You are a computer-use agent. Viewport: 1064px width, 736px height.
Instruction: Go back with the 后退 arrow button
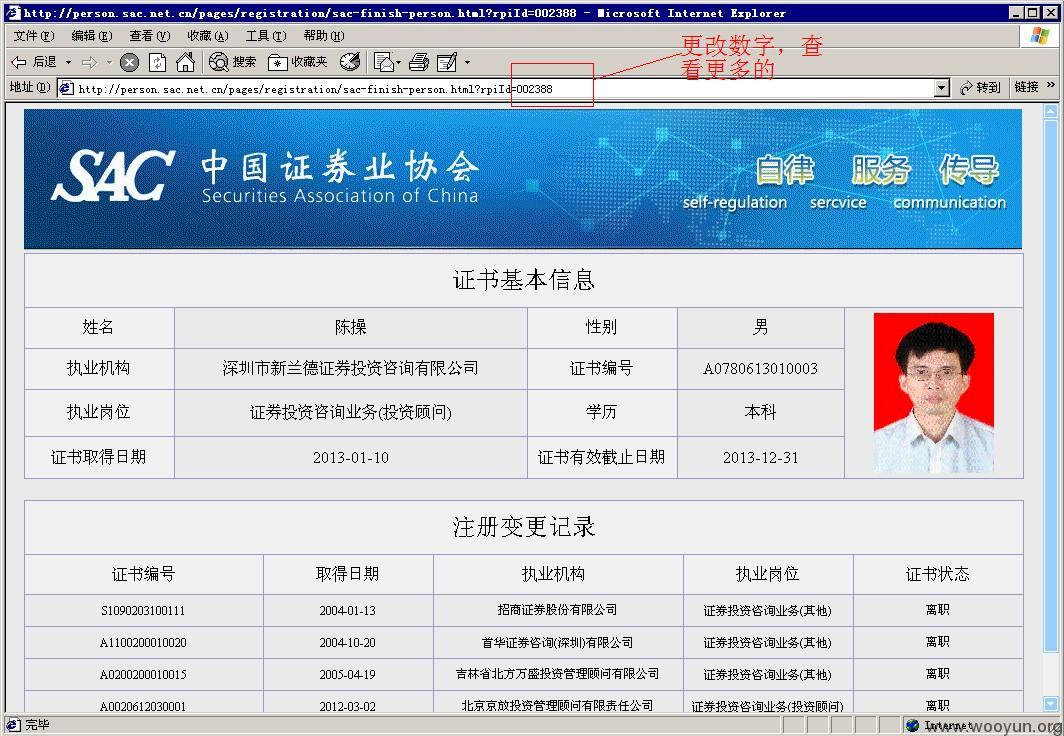34,62
